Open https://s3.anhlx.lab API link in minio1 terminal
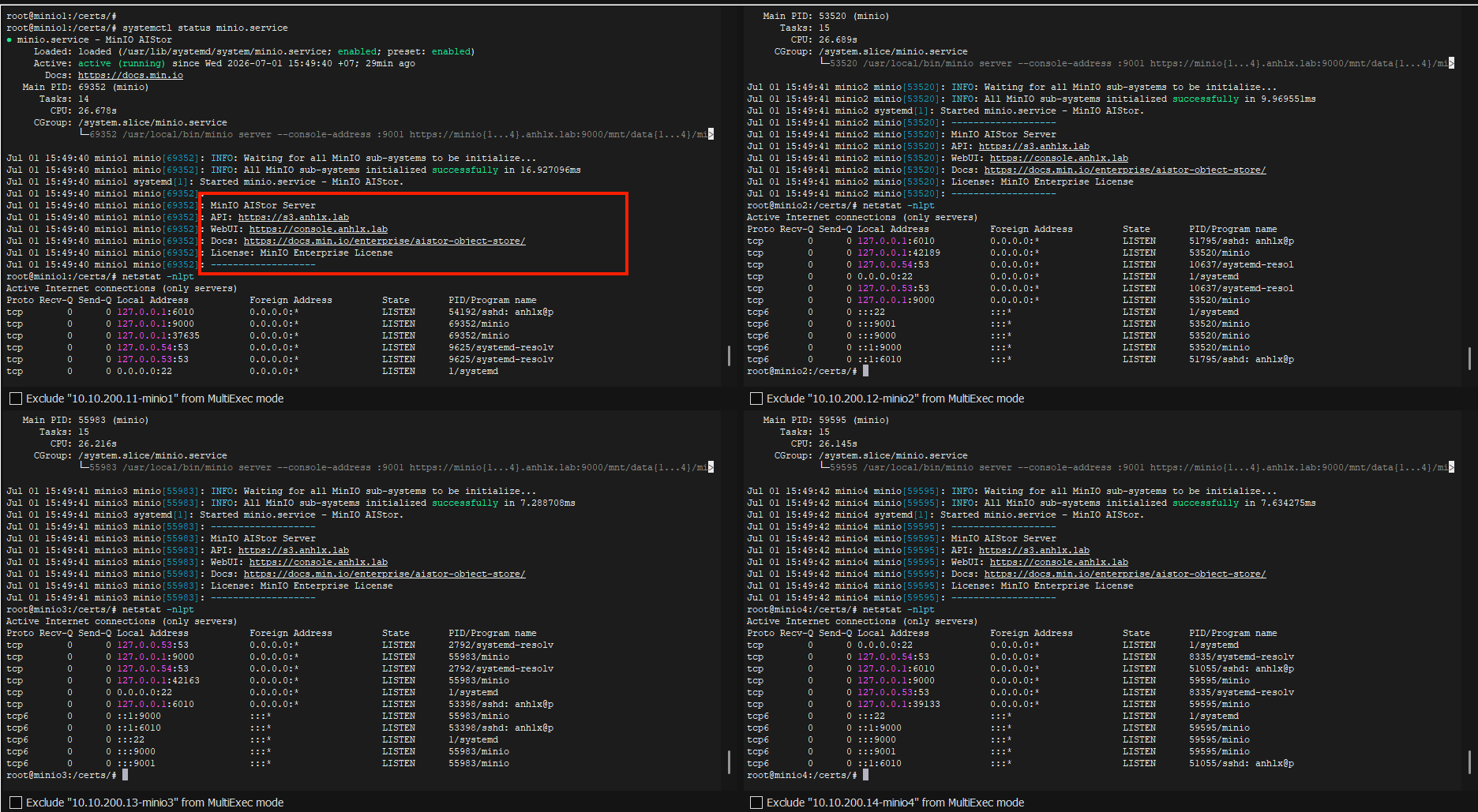 coord(293,218)
